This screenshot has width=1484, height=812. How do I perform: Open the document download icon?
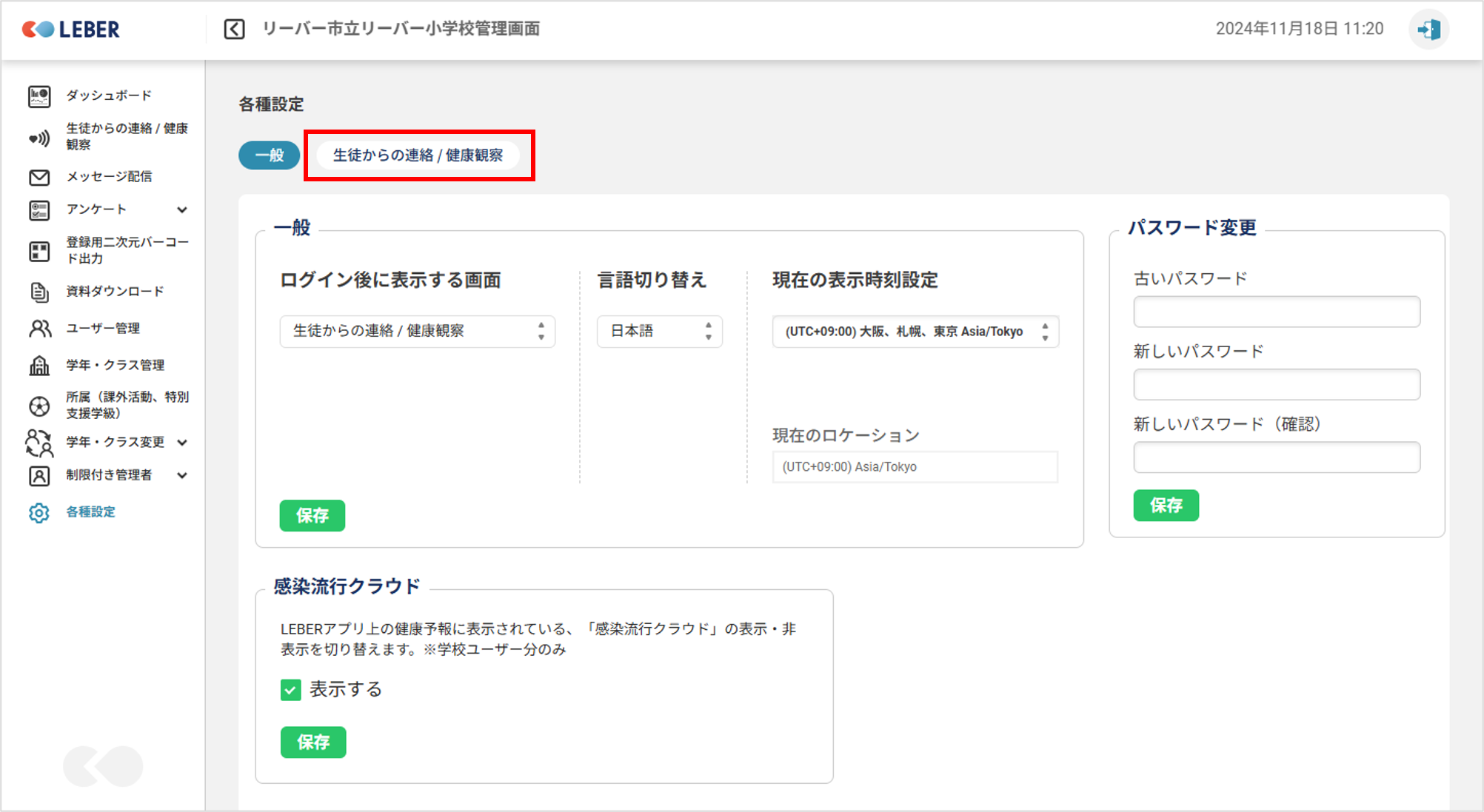[39, 292]
